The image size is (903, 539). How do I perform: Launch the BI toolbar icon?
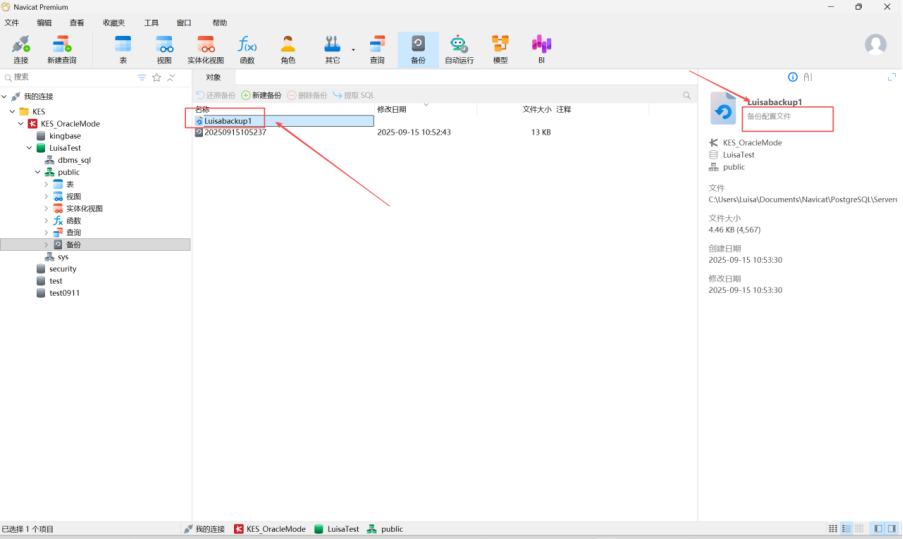pos(541,48)
